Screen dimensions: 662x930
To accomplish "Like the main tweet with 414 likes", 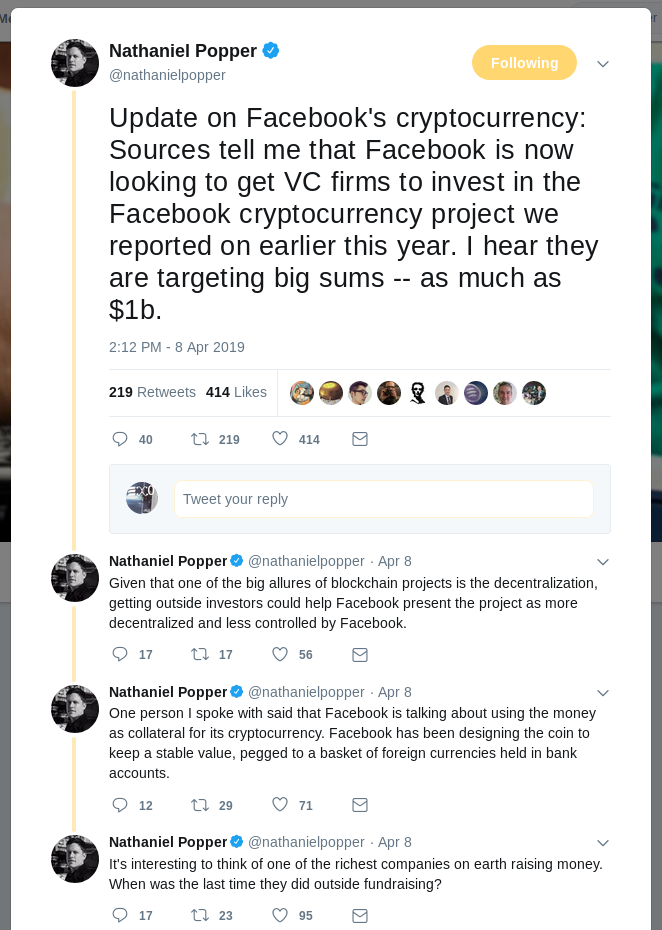I will (280, 438).
